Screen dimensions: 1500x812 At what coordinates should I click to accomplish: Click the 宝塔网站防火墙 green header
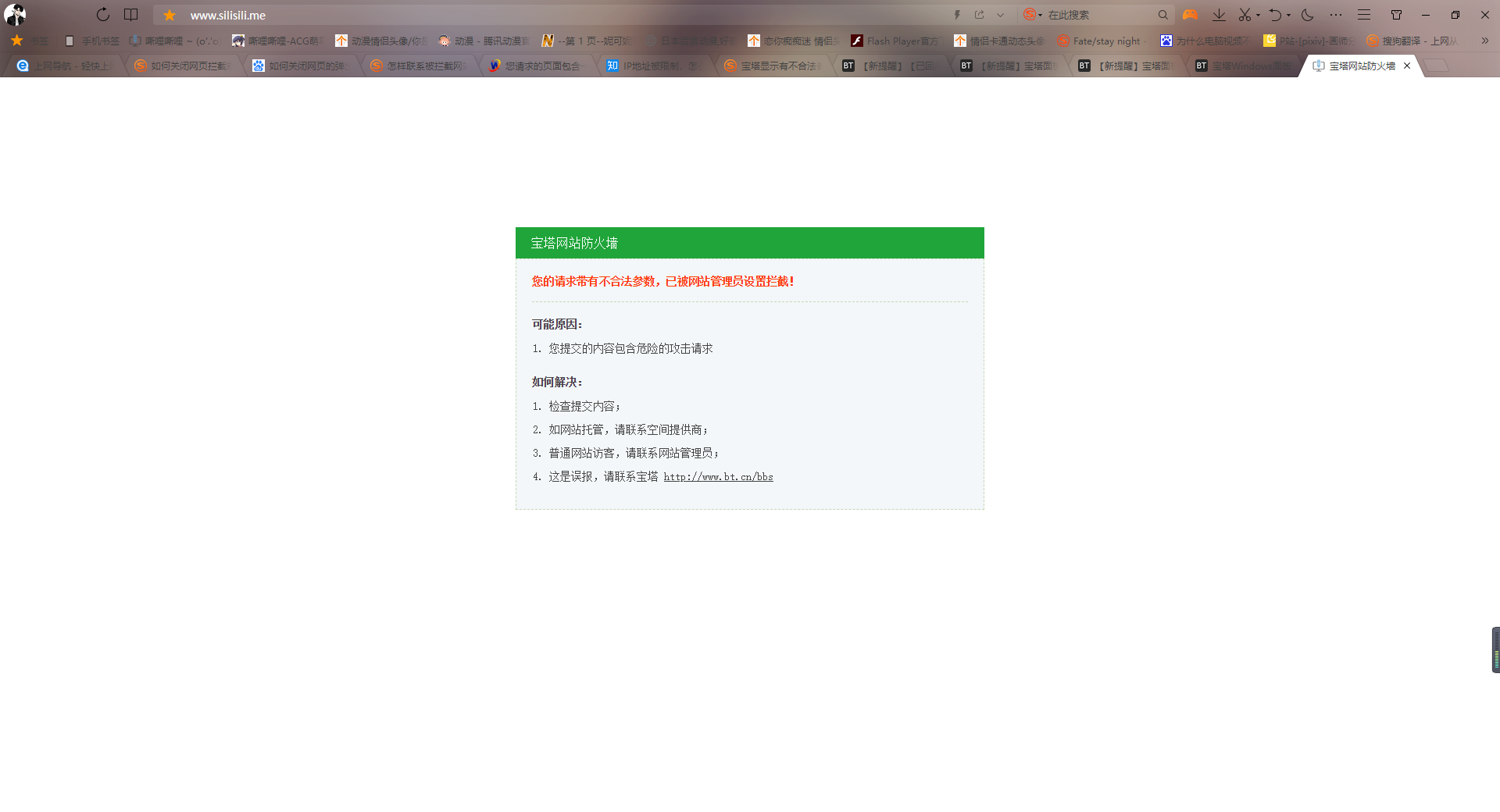(749, 243)
